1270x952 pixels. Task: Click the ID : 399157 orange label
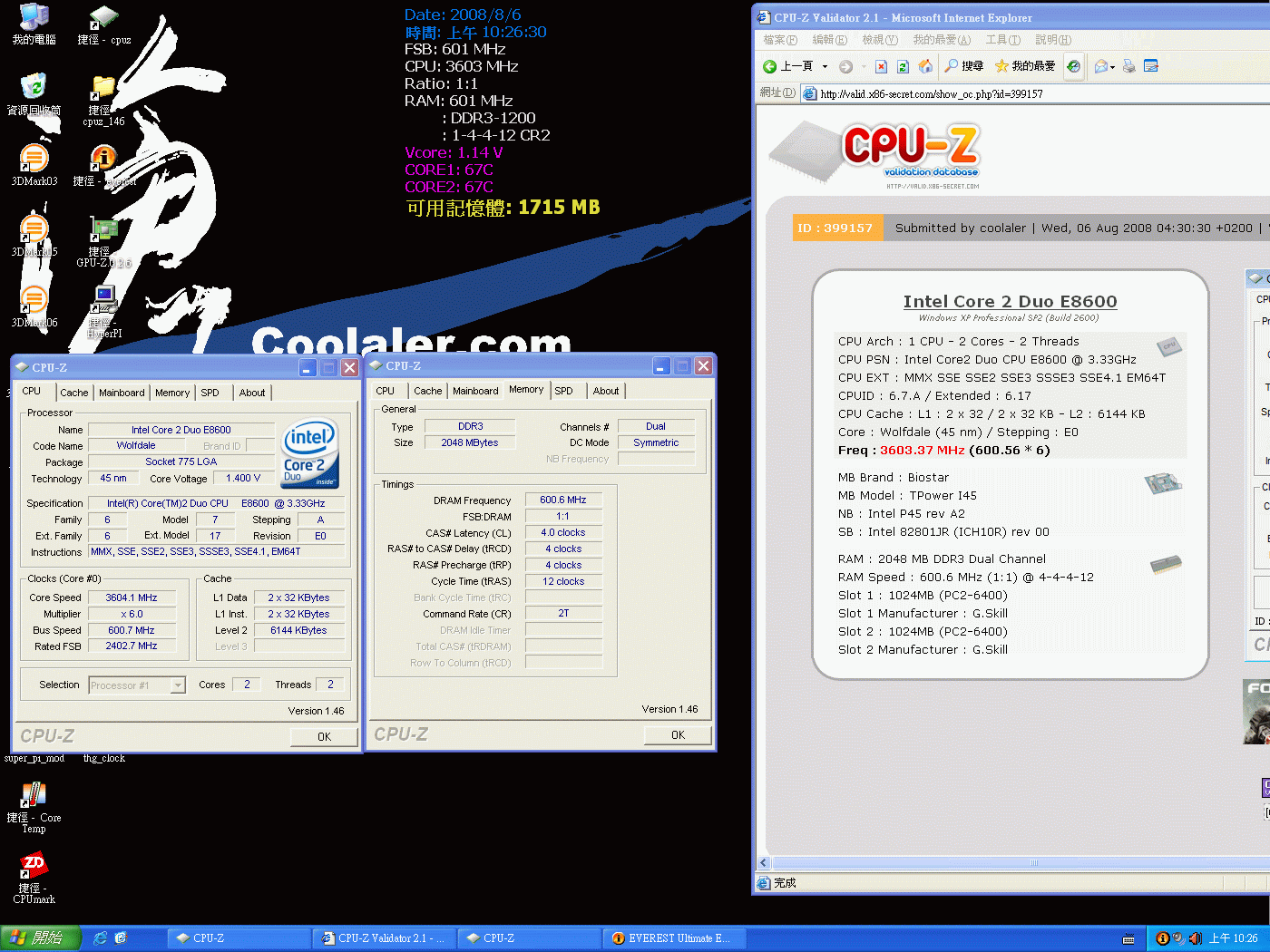(835, 228)
